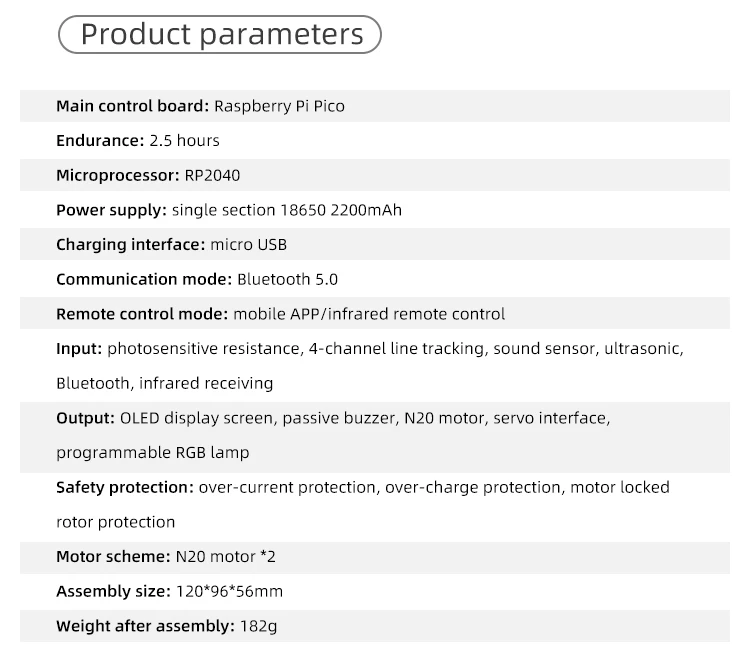750x662 pixels.
Task: Click the Power supply label
Action: pyautogui.click(x=111, y=210)
